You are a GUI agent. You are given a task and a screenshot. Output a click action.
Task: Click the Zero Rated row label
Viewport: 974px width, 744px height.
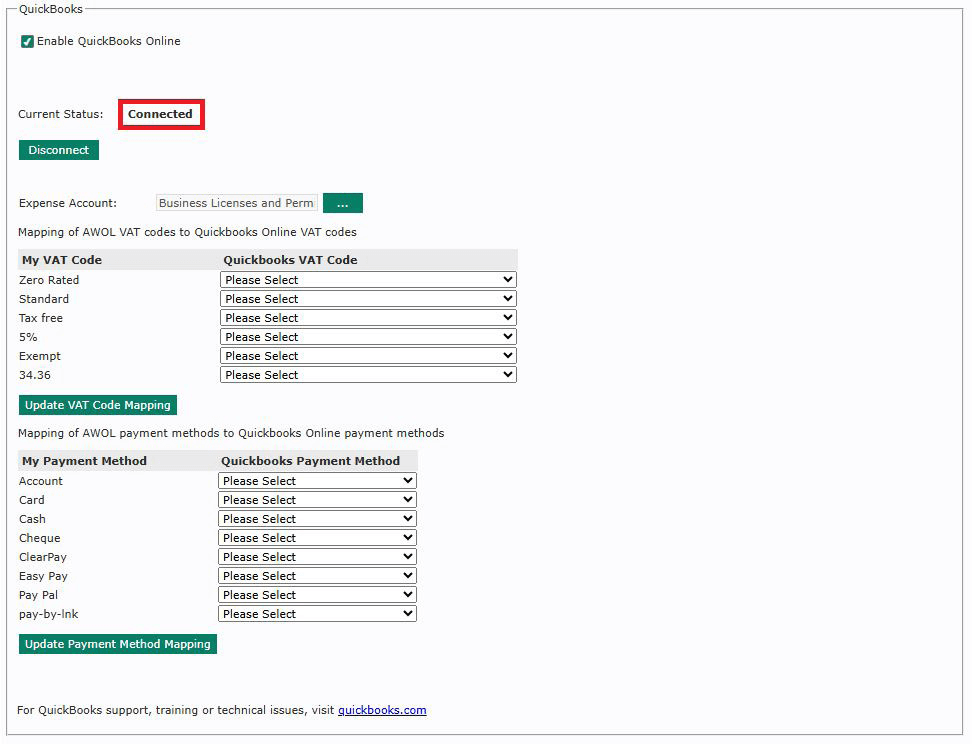pos(49,280)
